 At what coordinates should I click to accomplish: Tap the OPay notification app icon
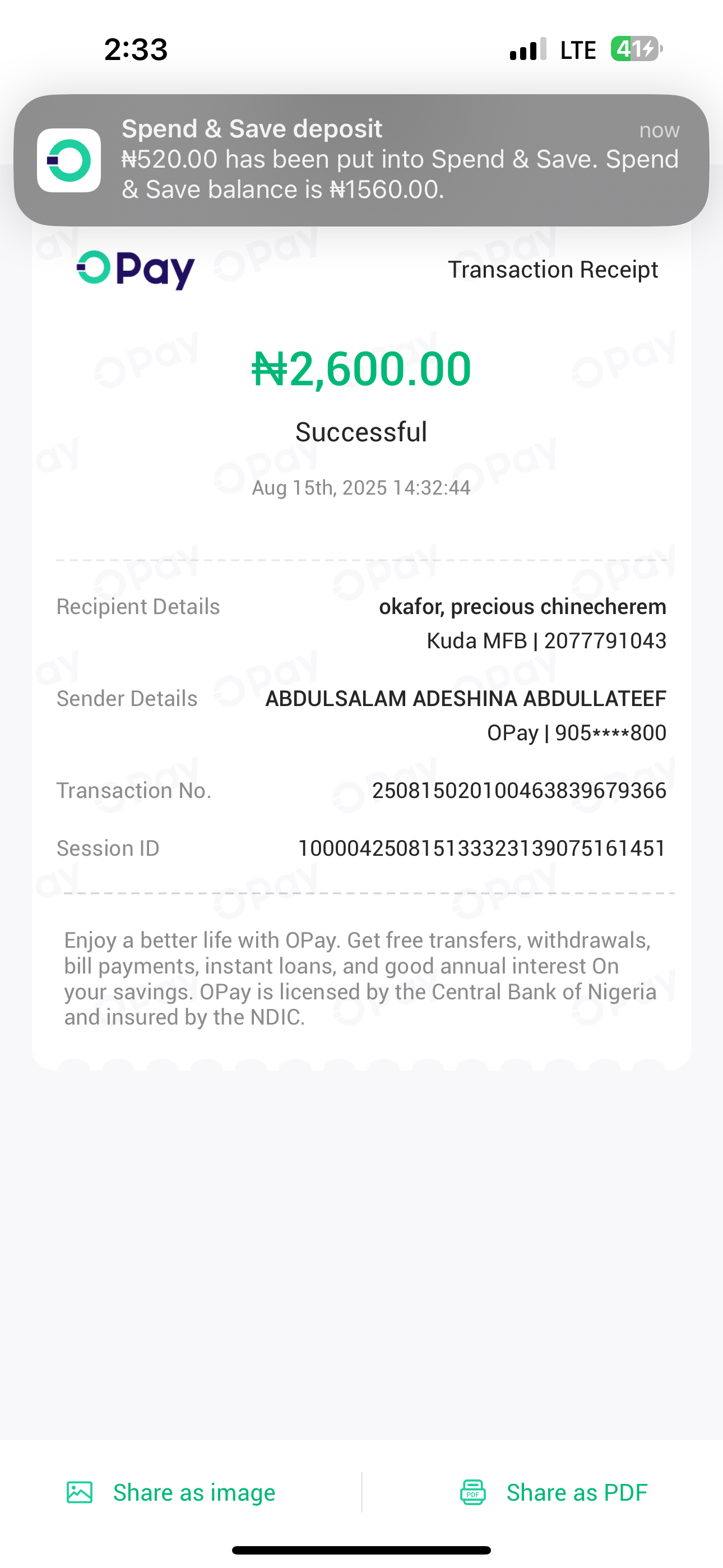click(69, 161)
